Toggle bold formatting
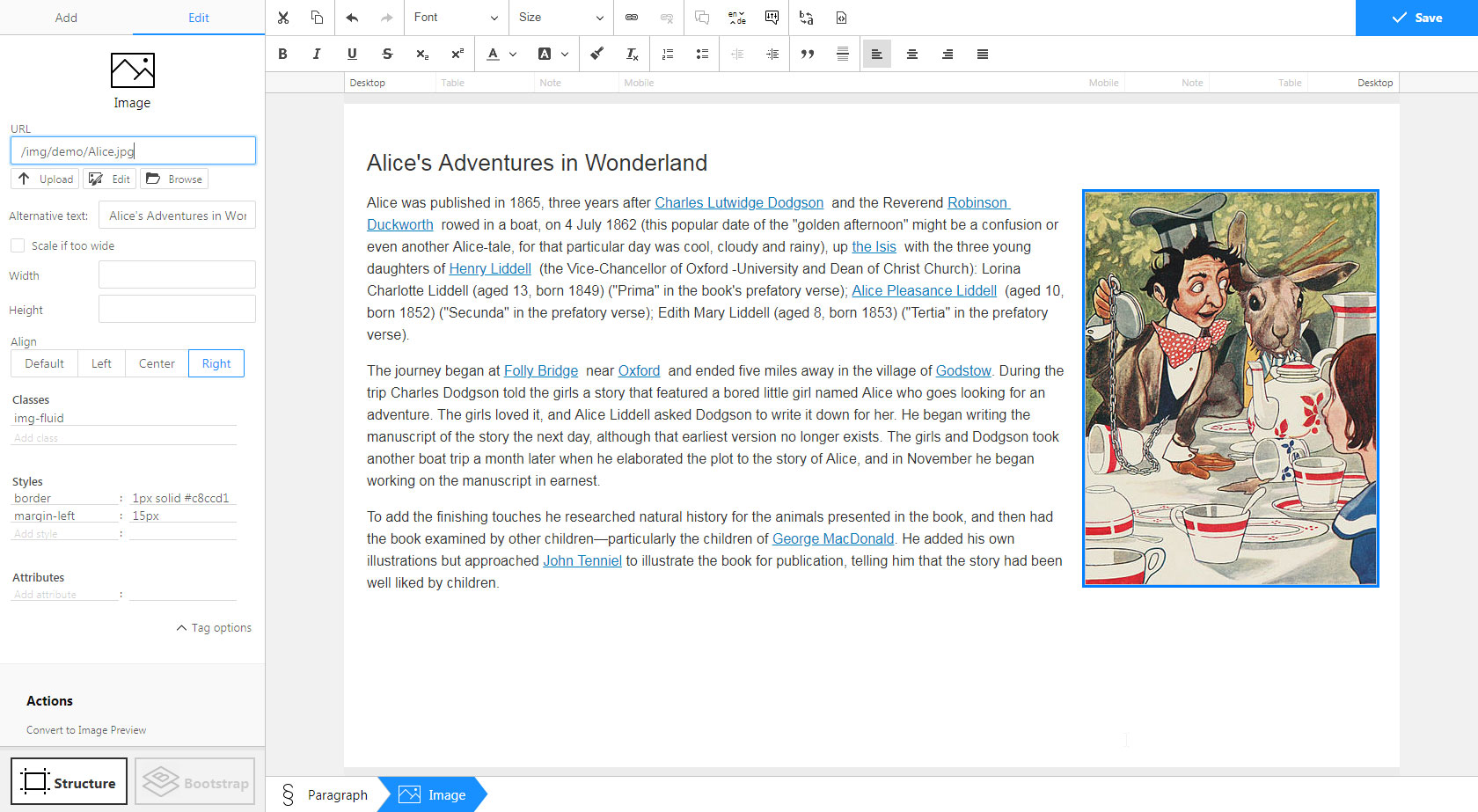 [282, 54]
